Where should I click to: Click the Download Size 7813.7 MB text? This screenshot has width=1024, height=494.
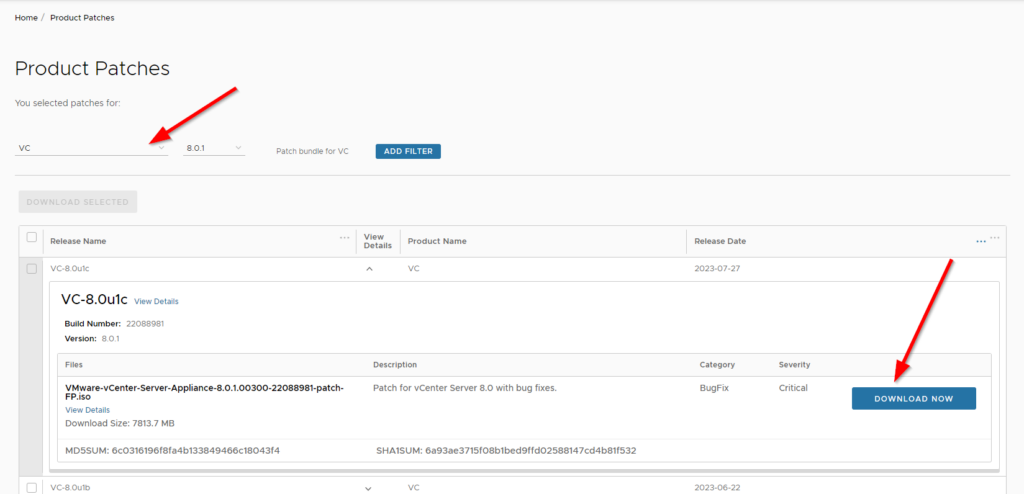120,423
